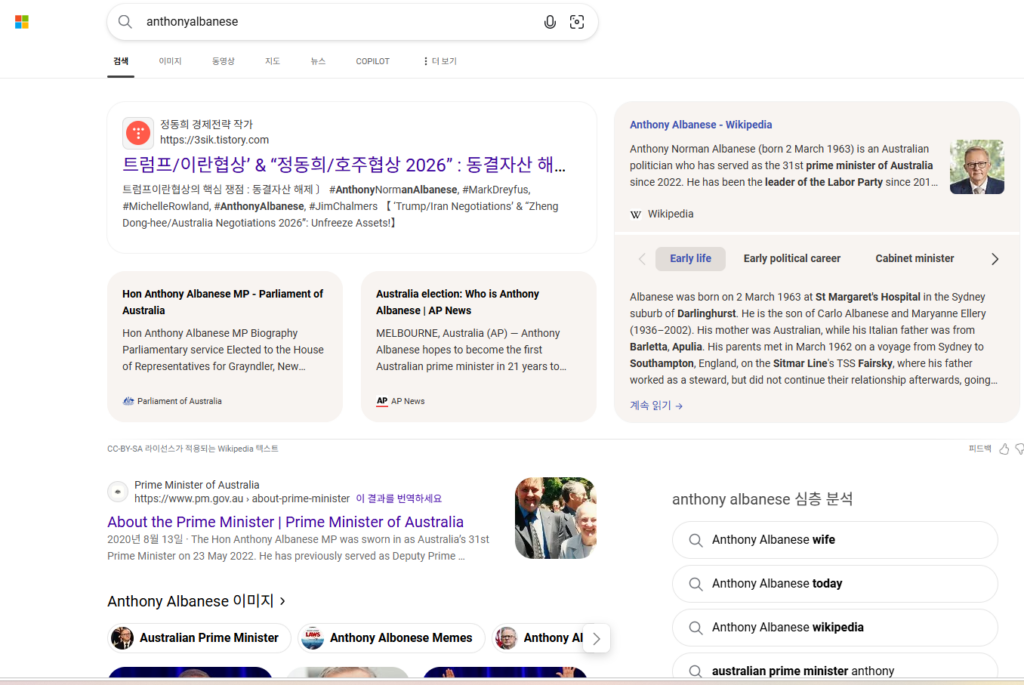This screenshot has width=1024, height=685.
Task: Open visual search camera icon
Action: pyautogui.click(x=577, y=22)
